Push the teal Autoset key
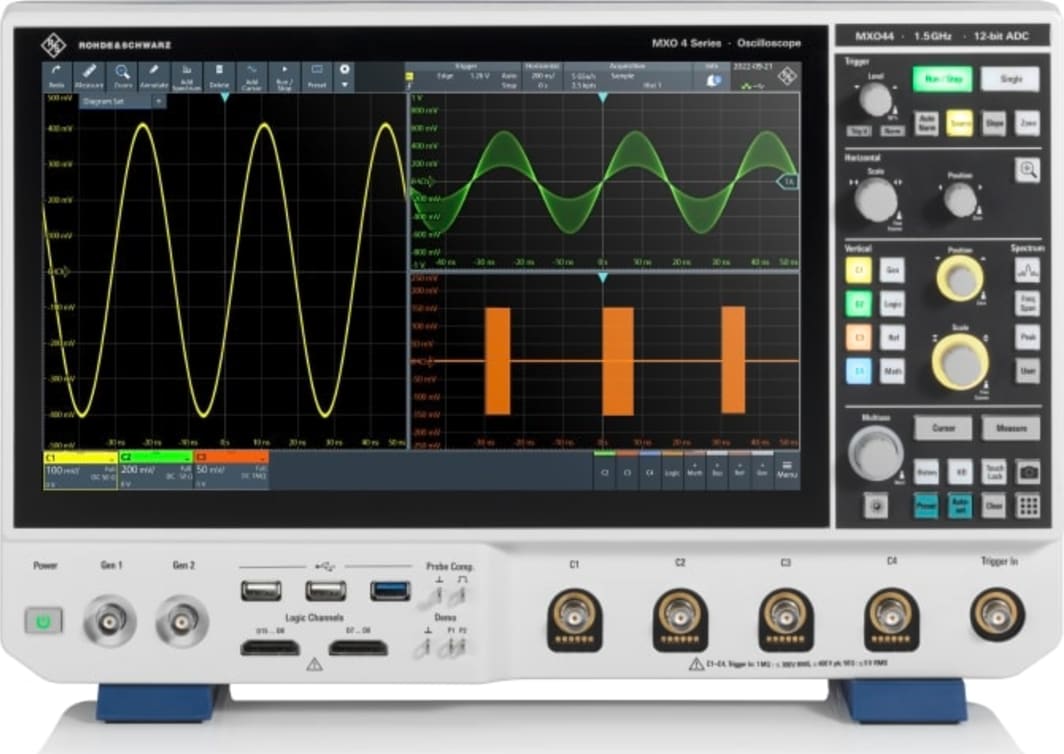The image size is (1064, 754). click(x=960, y=506)
